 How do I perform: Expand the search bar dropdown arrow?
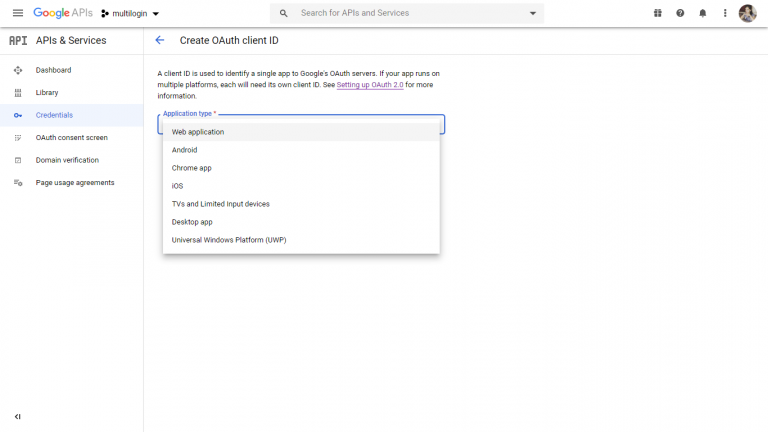533,13
